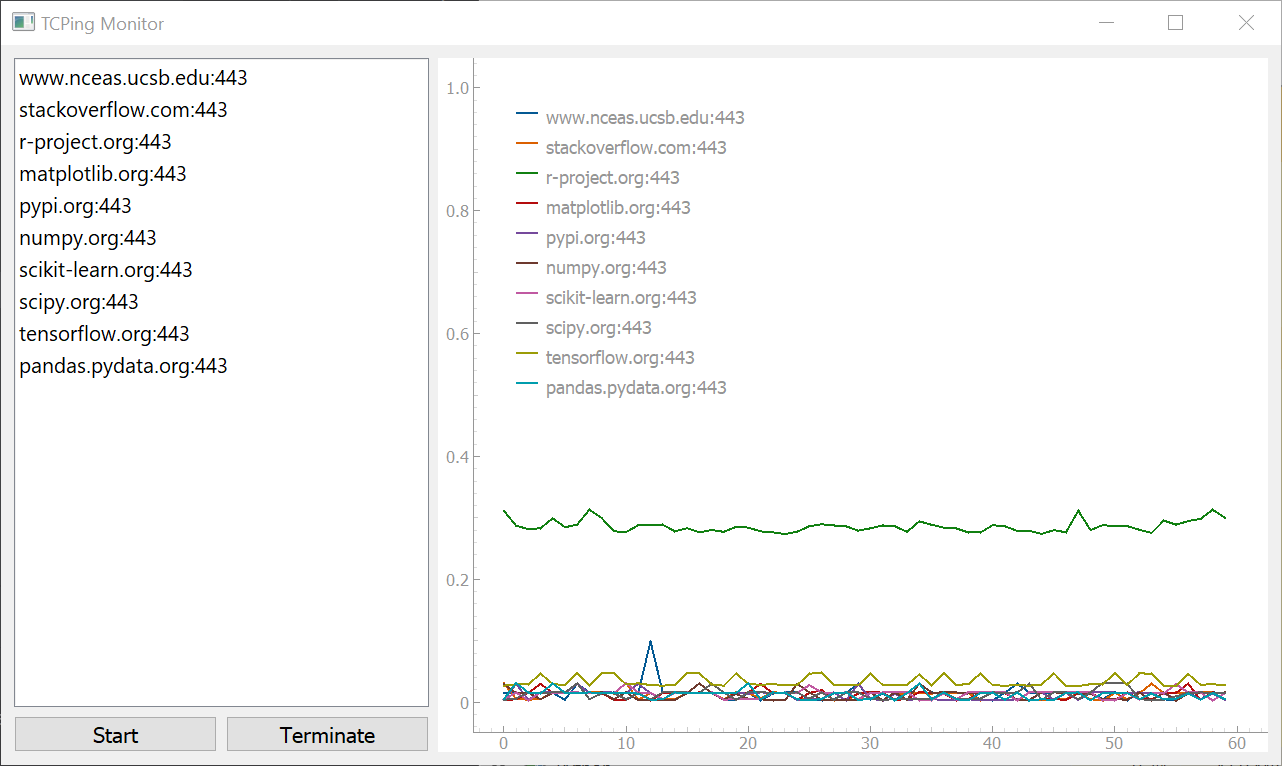This screenshot has width=1282, height=766.
Task: Select matplotlib.org:443 in the host list
Action: pyautogui.click(x=221, y=174)
